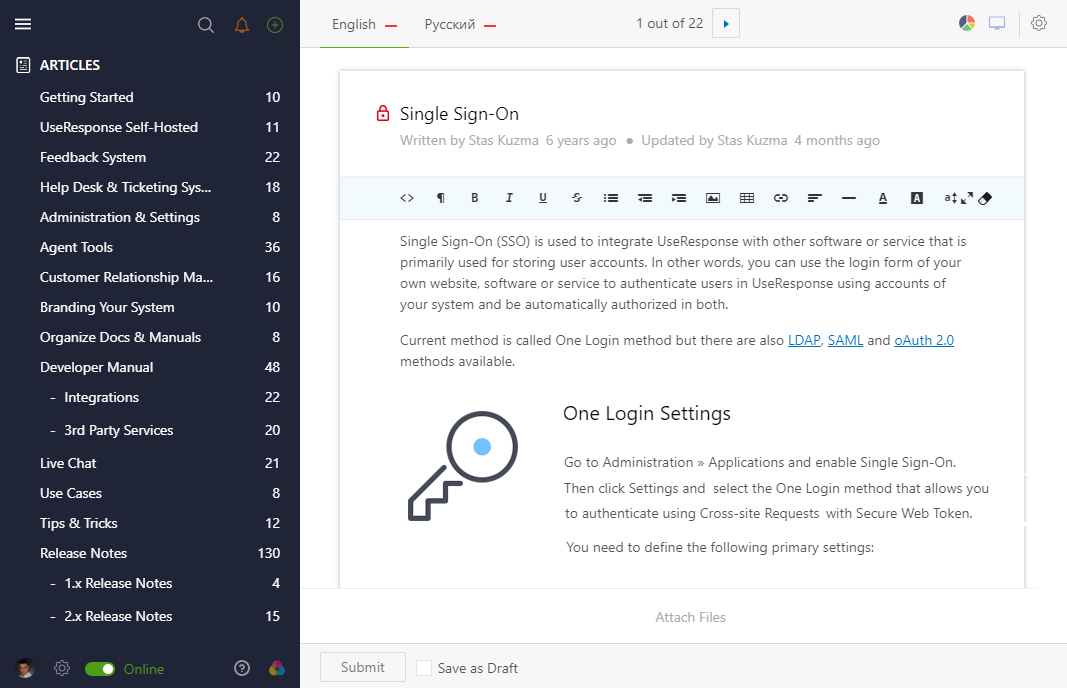Toggle bold formatting in the editor toolbar
1067x688 pixels.
[x=475, y=198]
